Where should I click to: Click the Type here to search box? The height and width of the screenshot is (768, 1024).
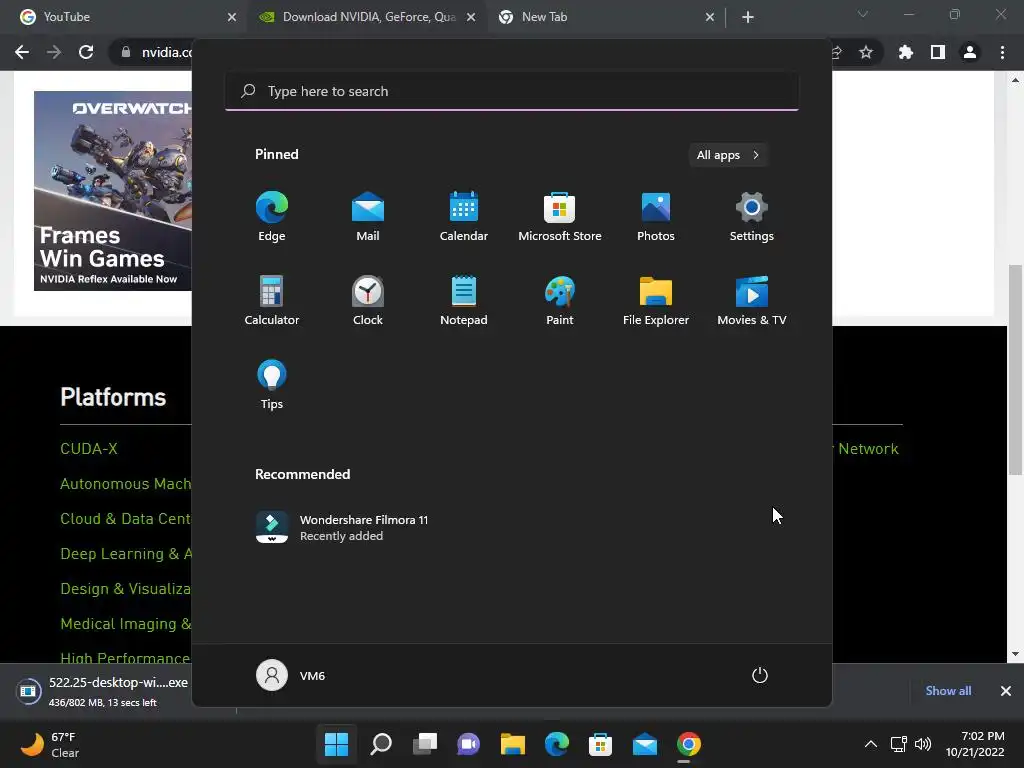[x=511, y=91]
